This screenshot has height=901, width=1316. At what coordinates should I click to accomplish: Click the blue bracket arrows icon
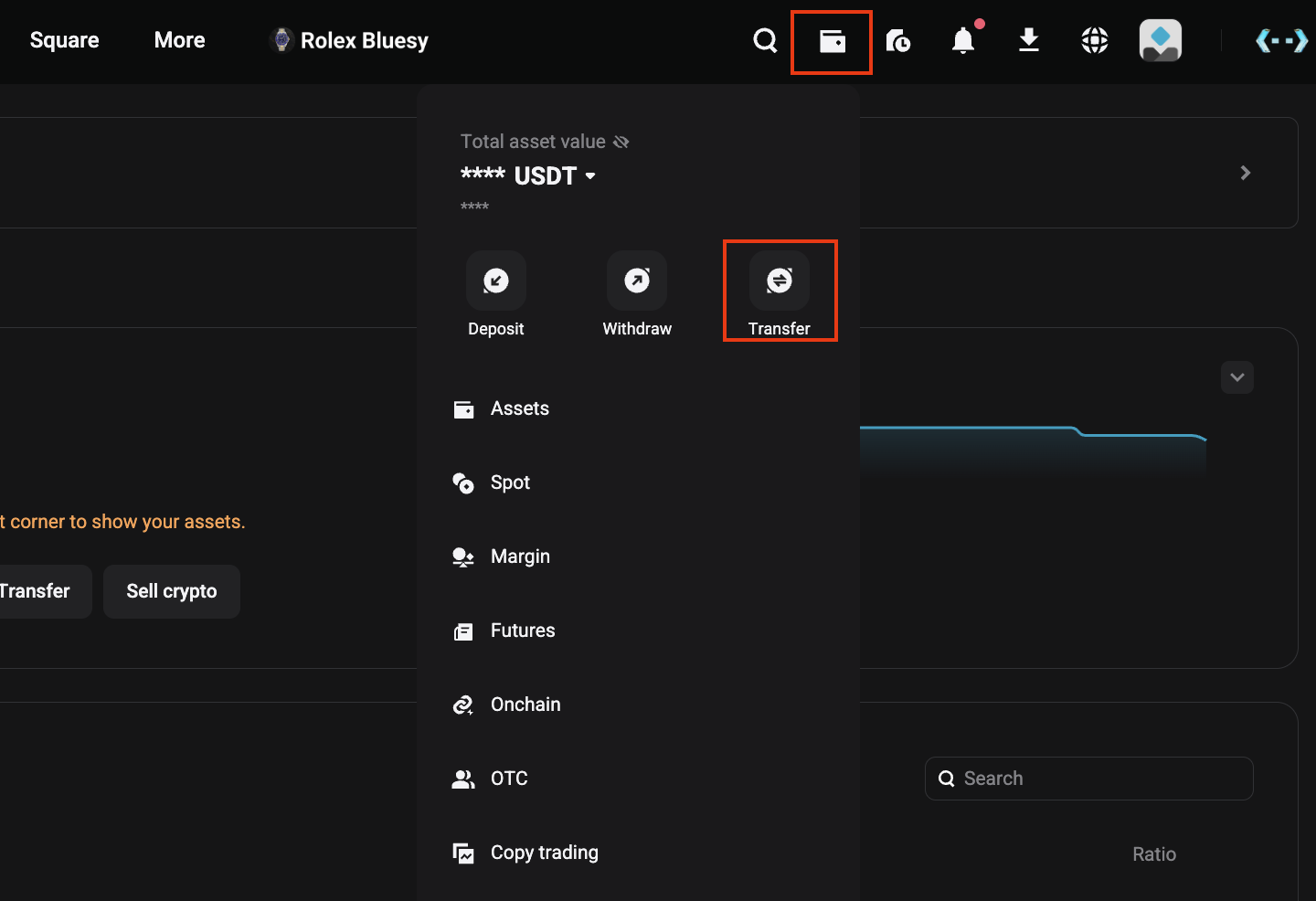click(1282, 40)
